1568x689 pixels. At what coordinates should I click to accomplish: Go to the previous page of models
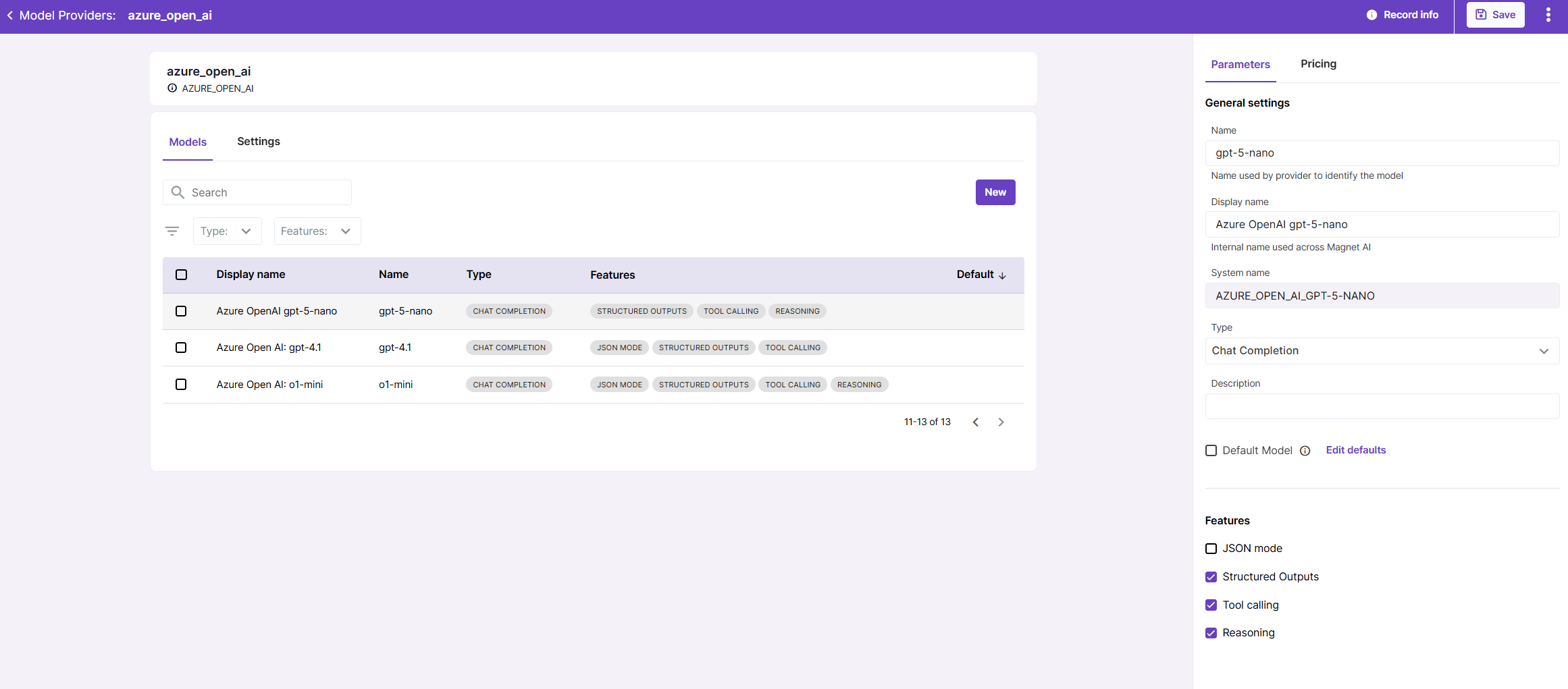[x=975, y=422]
